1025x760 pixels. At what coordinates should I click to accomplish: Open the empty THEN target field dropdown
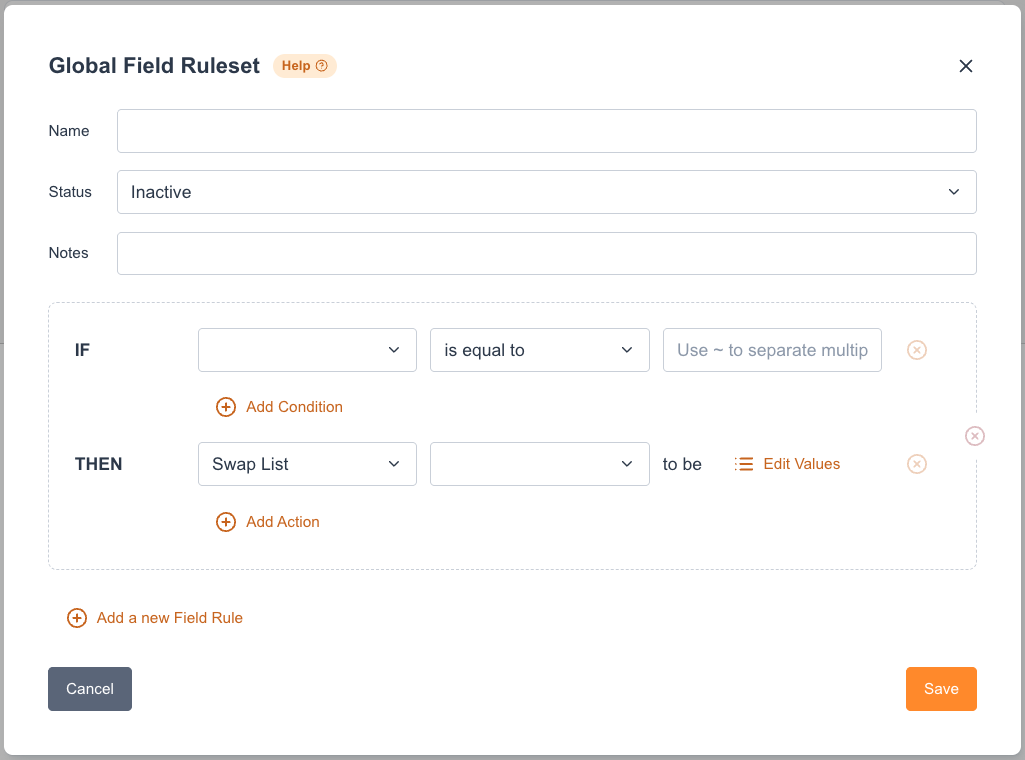click(539, 464)
